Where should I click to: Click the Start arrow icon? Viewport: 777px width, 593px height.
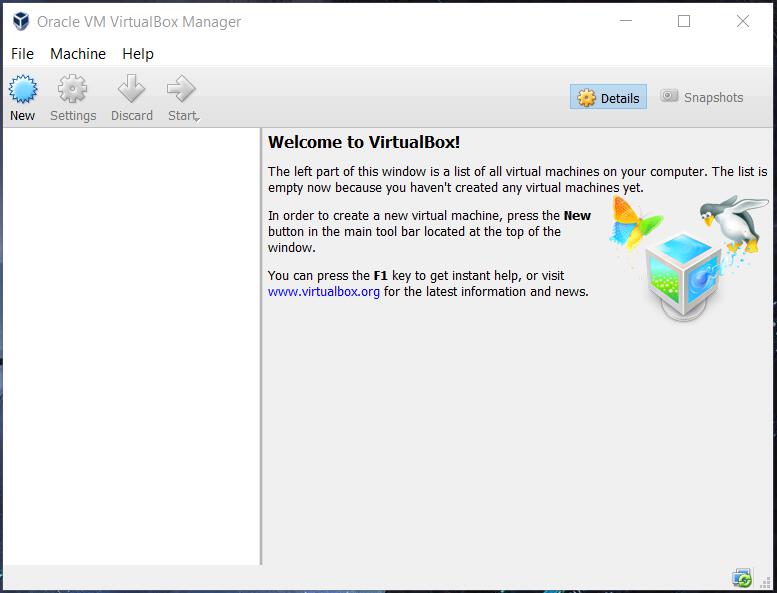pos(181,89)
